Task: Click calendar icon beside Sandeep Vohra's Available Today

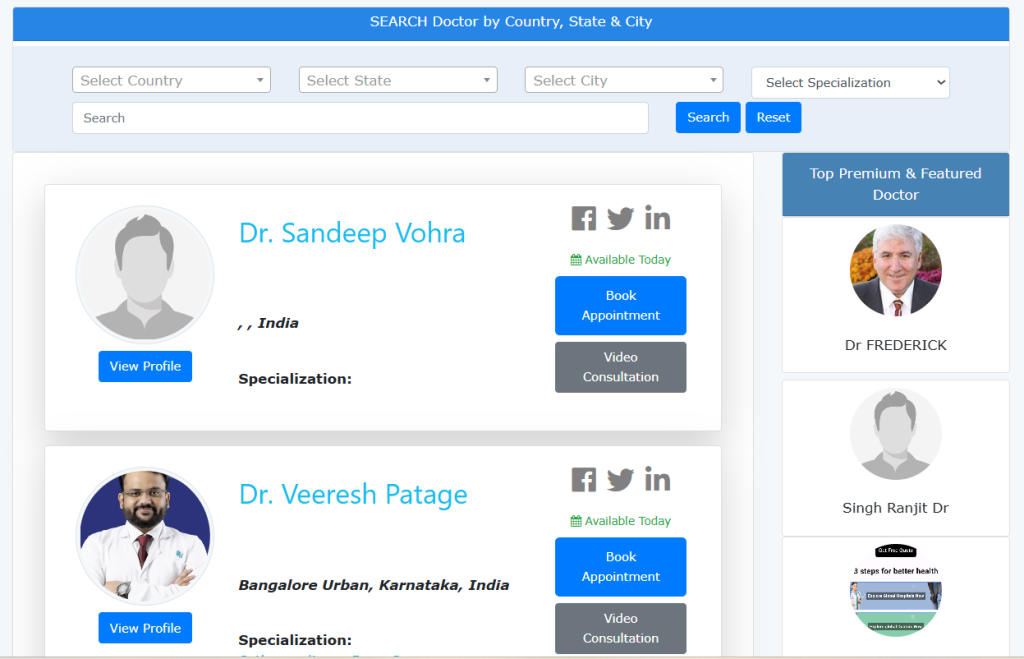Action: [x=576, y=260]
